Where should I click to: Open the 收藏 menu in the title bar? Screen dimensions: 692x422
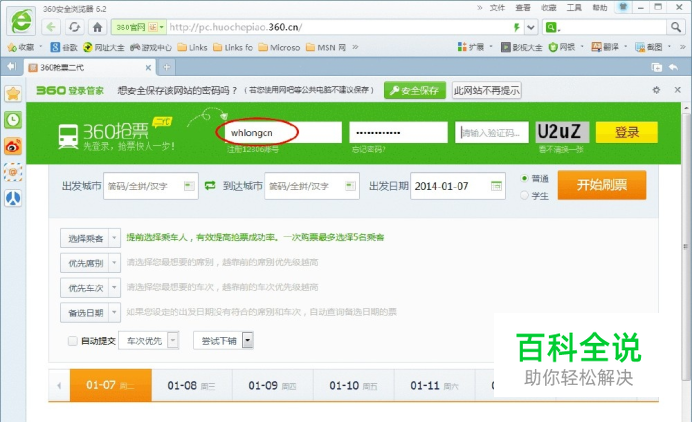tap(549, 8)
